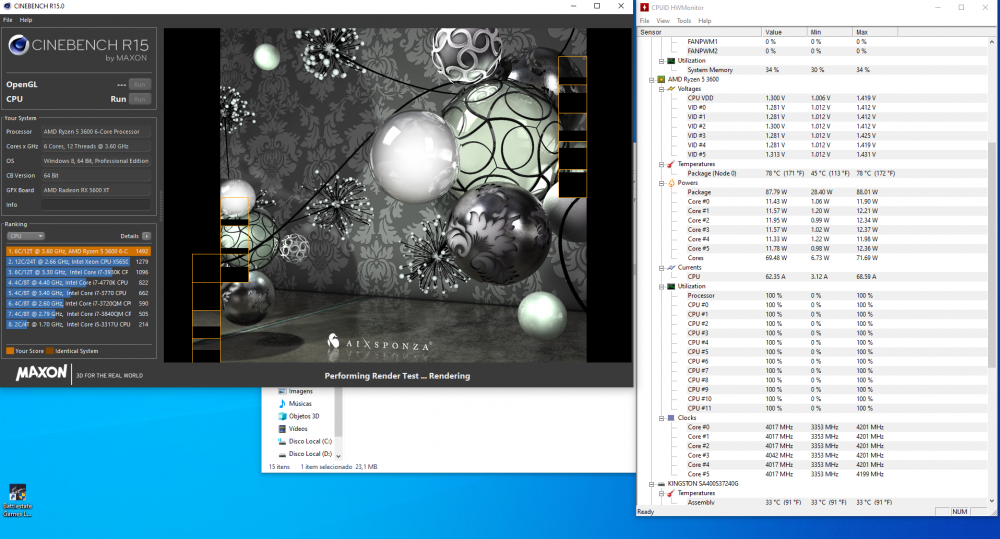
Task: Click the AMD Ryzen 5 3600 chip icon
Action: [x=661, y=79]
